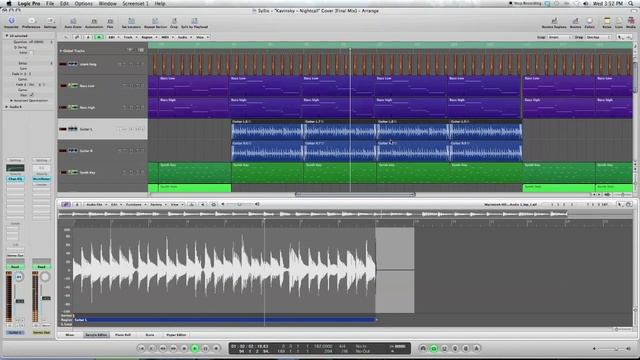
Task: Toggle Read automation on Stereo Out strip
Action: coord(41,267)
